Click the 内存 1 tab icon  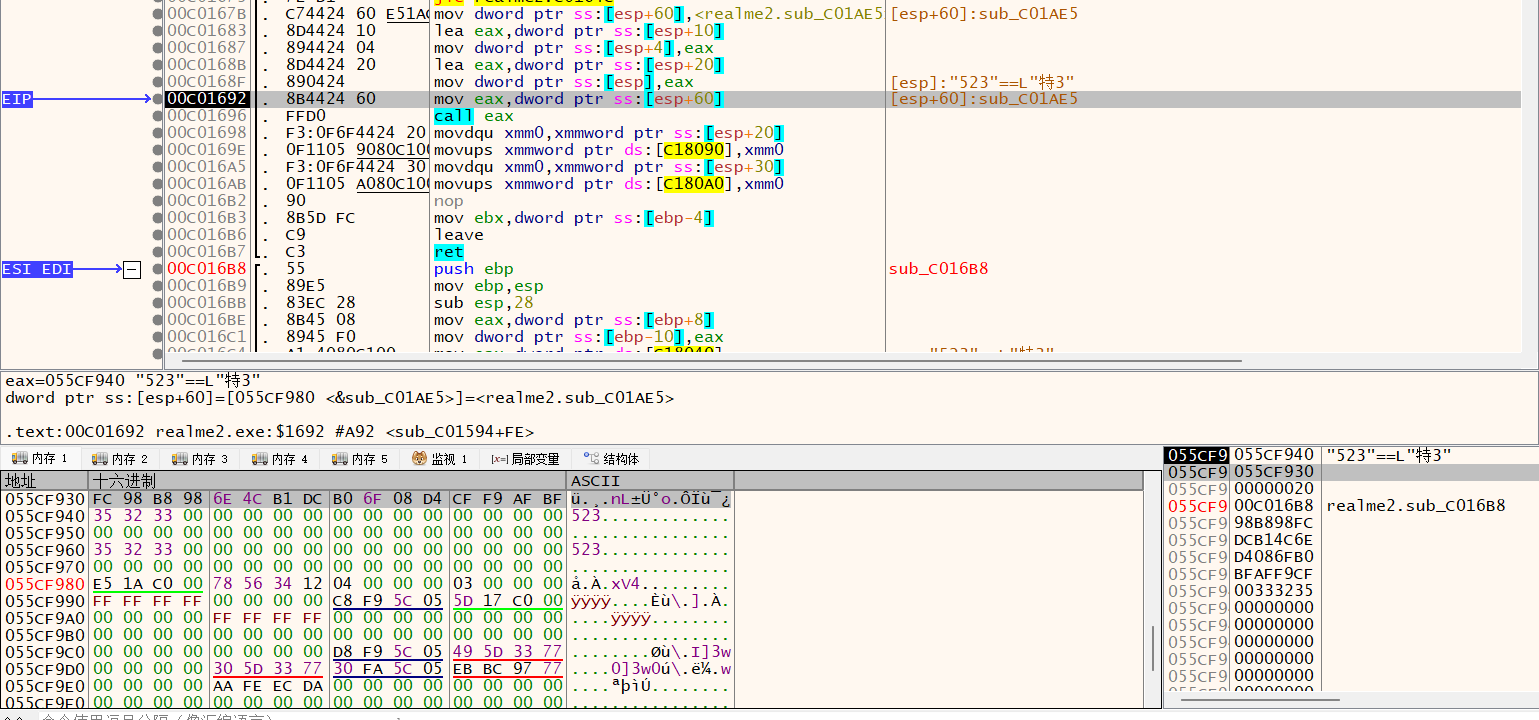tap(21, 459)
